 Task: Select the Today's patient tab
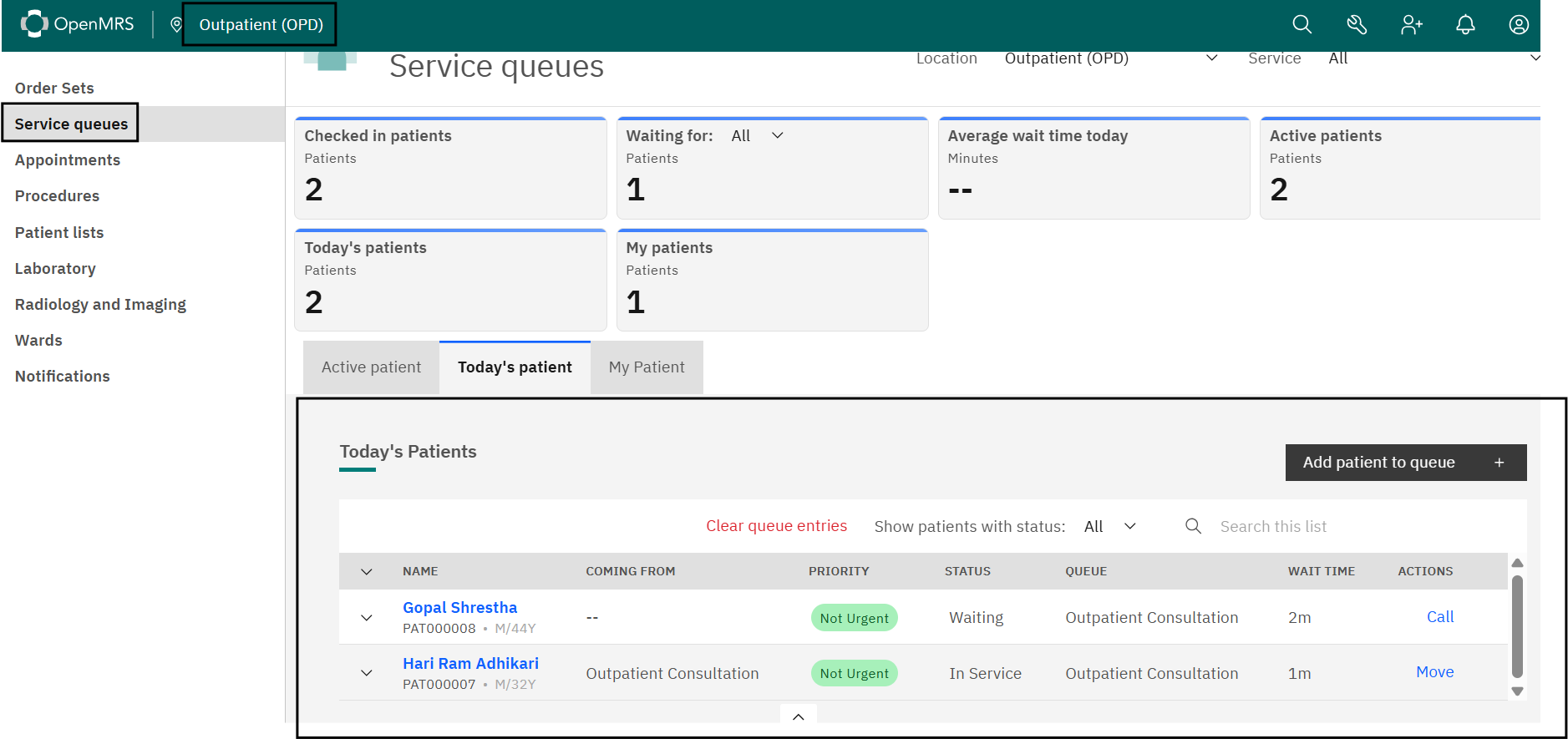coord(515,367)
